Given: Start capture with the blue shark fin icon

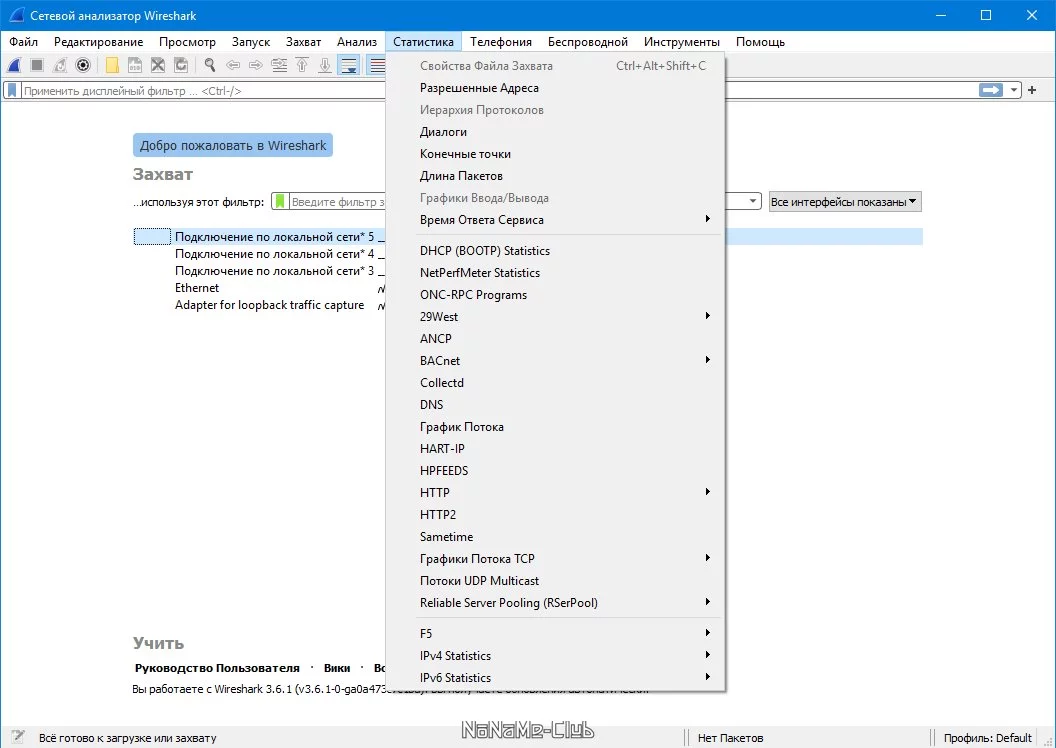Looking at the screenshot, I should [14, 65].
